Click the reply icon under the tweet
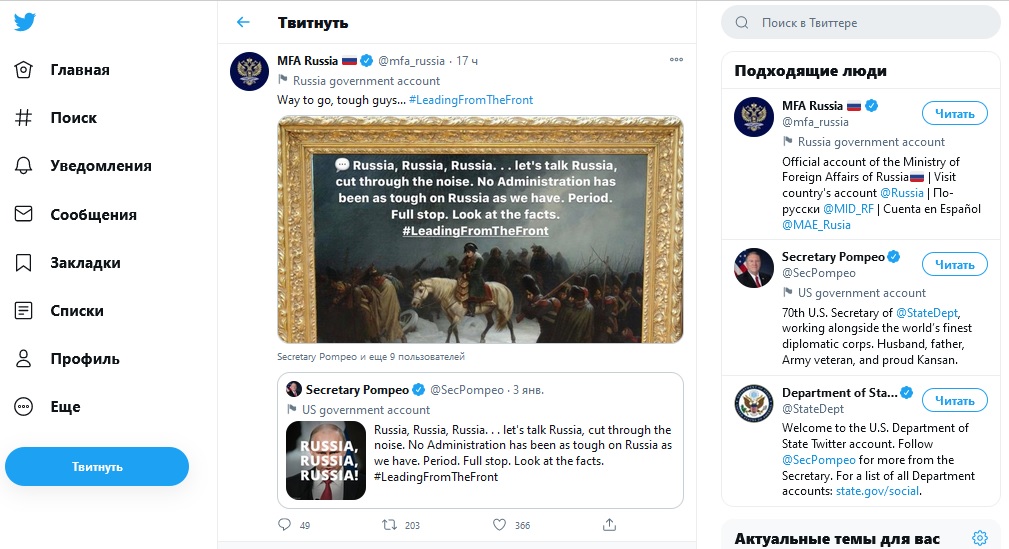This screenshot has width=1009, height=549. coord(285,524)
